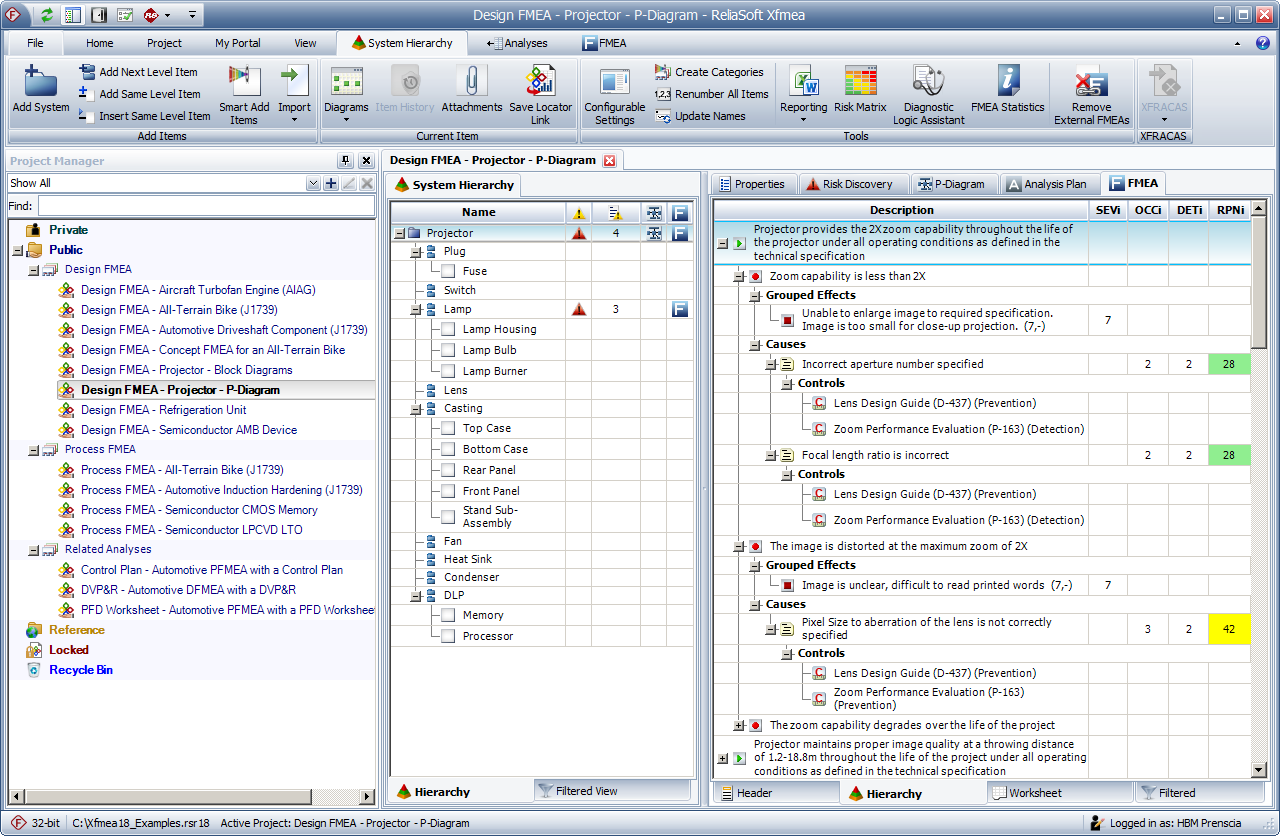The image size is (1280, 836).
Task: Click the Add System icon
Action: tap(41, 82)
